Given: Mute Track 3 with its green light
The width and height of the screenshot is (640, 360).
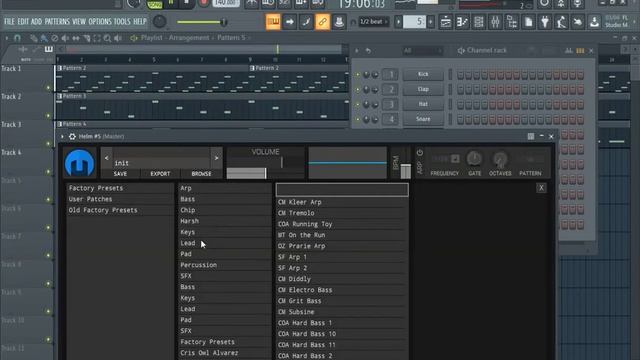Looking at the screenshot, I should pos(48,143).
